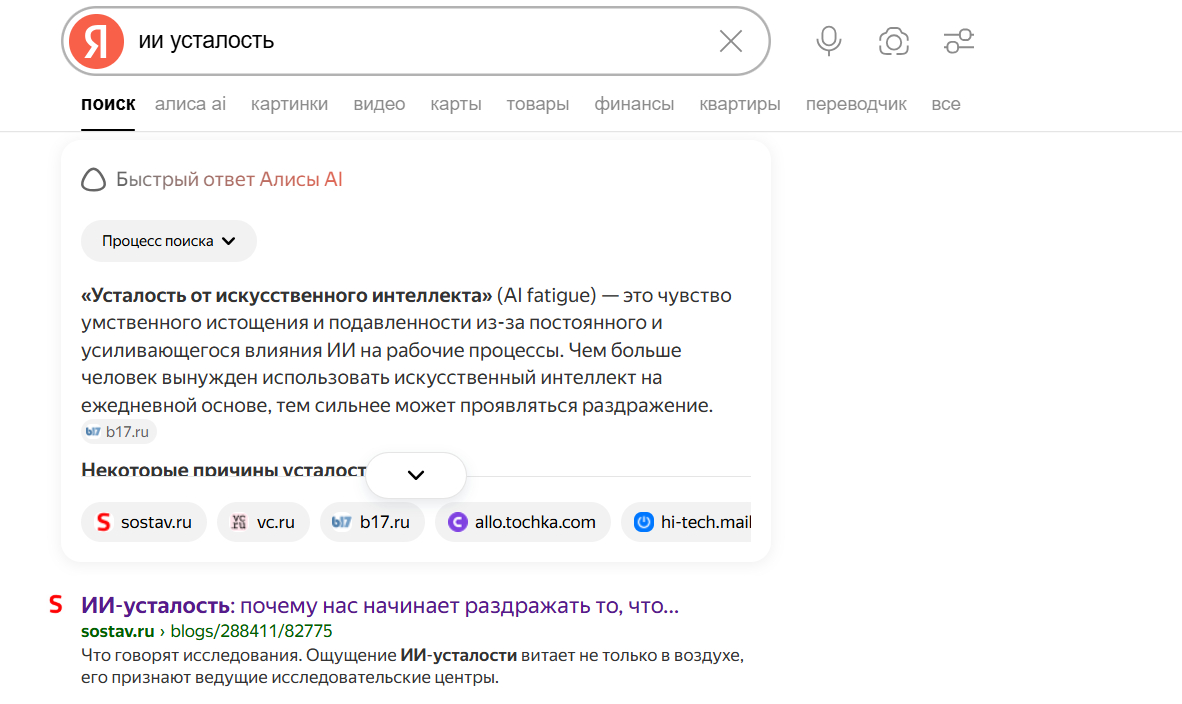
Task: Click the Alice AI quick answer icon
Action: click(93, 180)
